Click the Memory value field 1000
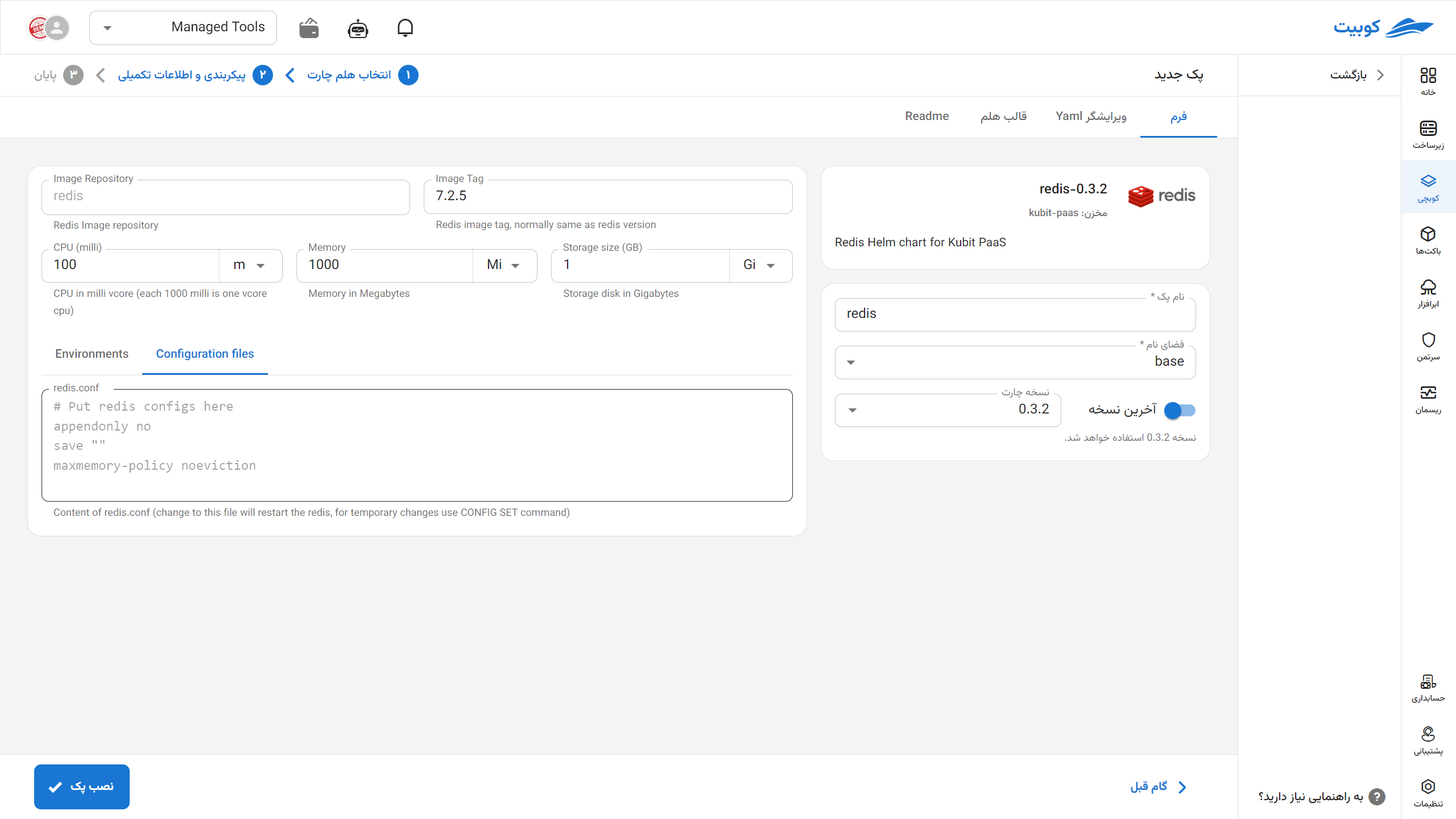 click(385, 266)
